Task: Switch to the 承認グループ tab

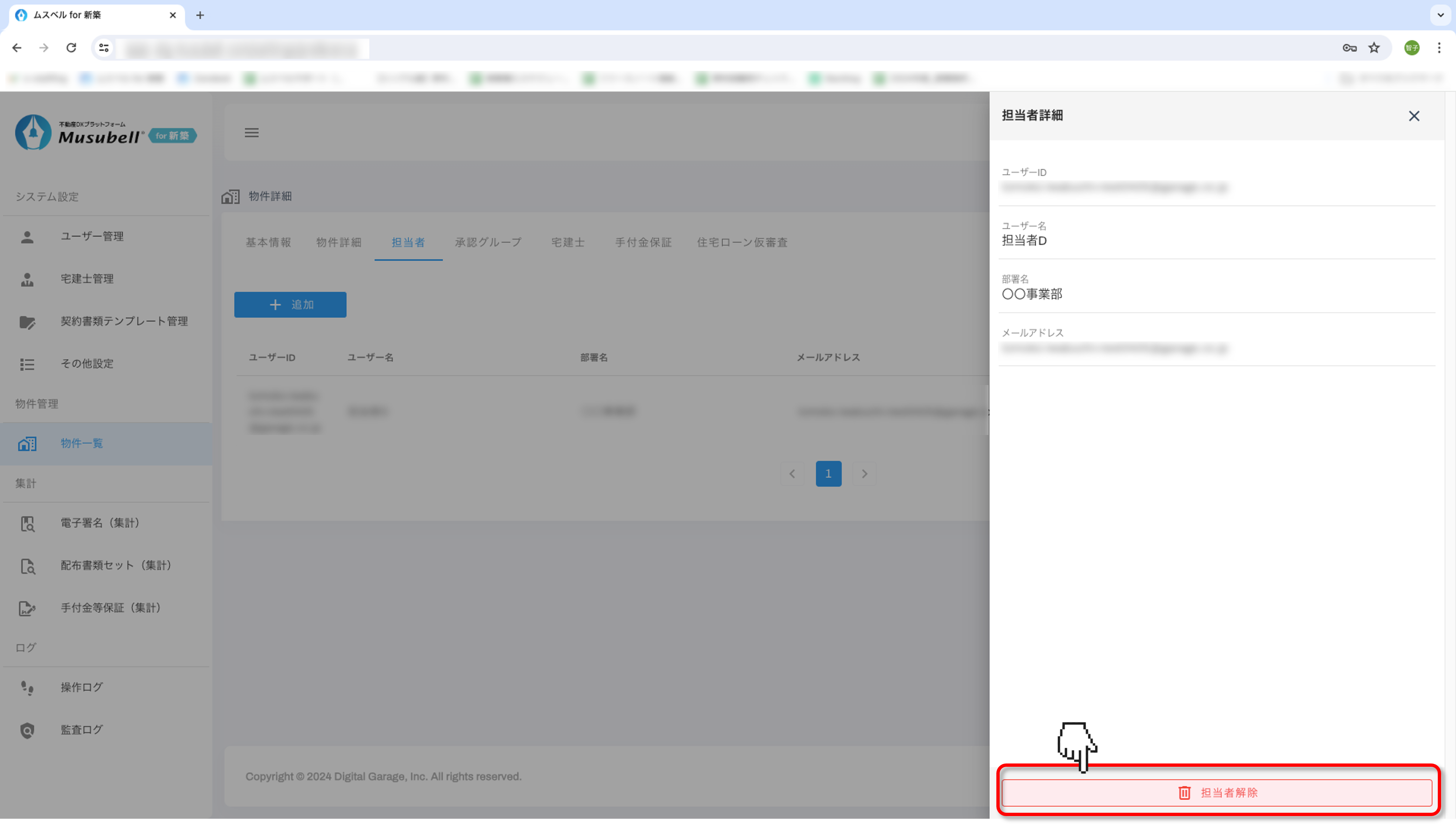Action: [x=488, y=242]
